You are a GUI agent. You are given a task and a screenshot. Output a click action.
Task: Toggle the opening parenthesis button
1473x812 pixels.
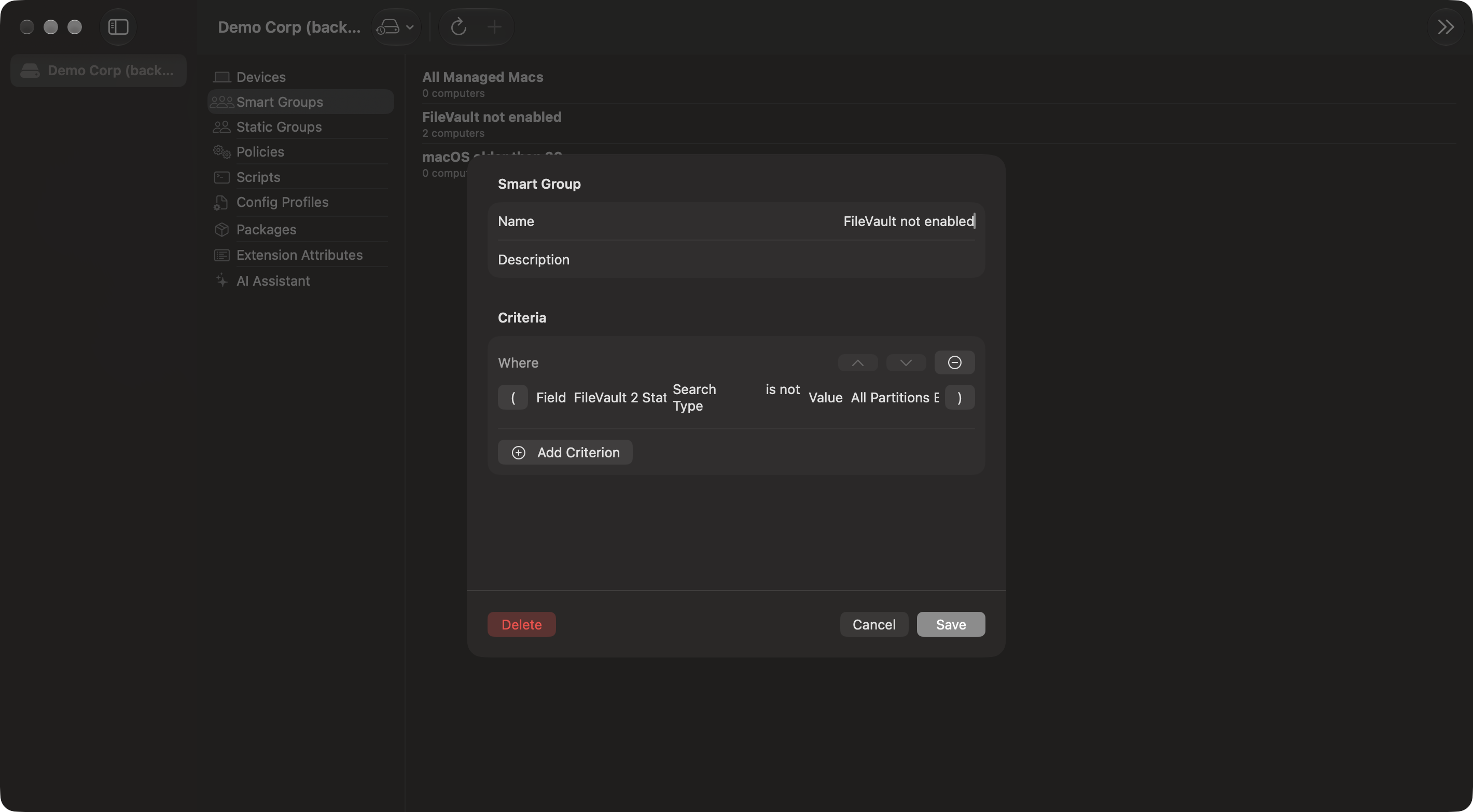click(512, 397)
